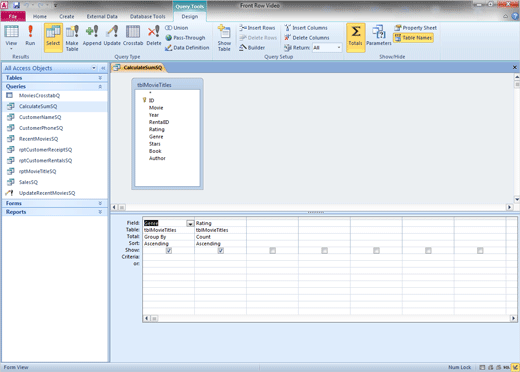Toggle Show checkbox for Rating column

221,250
